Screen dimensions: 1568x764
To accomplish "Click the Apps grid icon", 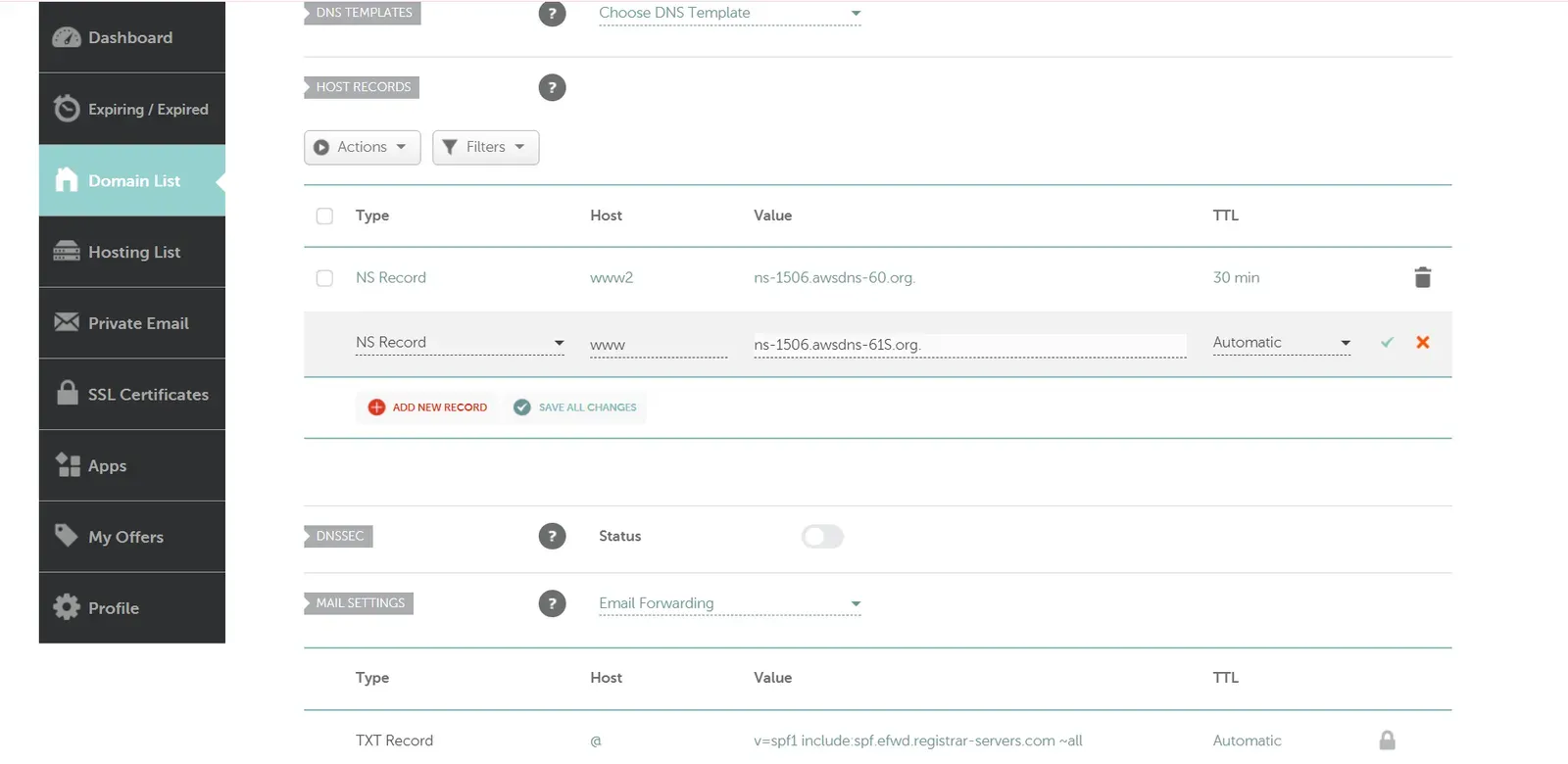I will coord(68,464).
